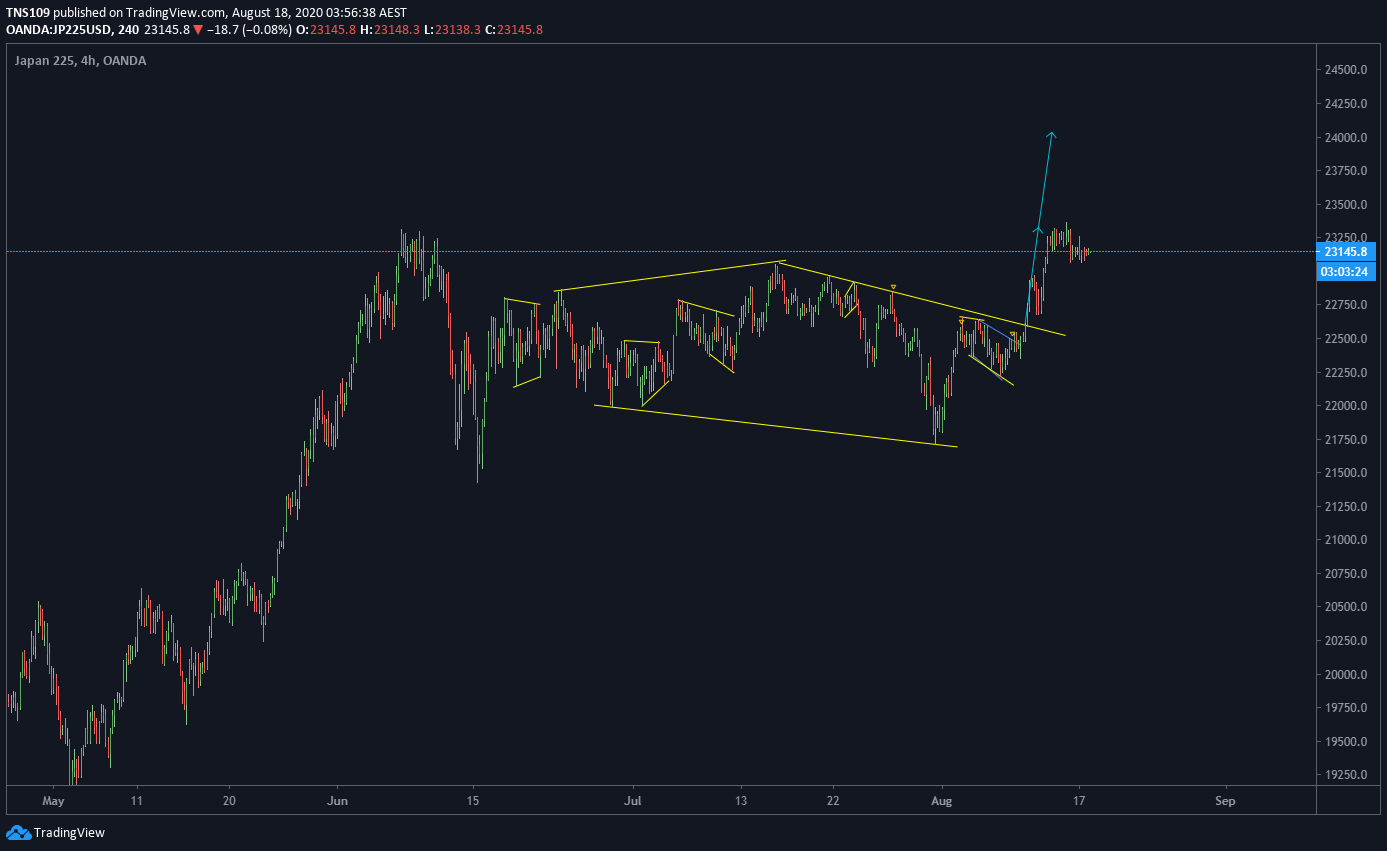Click the 19750.0 price axis label
The image size is (1387, 851).
coord(1347,708)
